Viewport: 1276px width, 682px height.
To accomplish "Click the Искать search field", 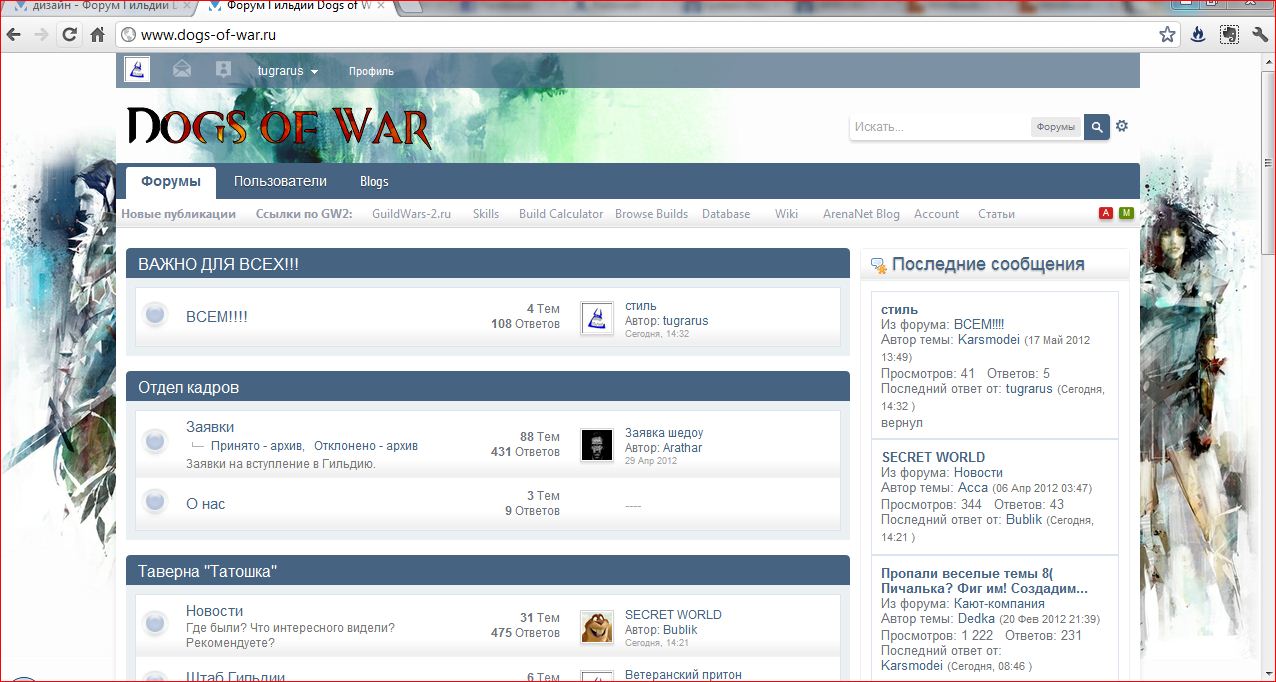I will [940, 127].
